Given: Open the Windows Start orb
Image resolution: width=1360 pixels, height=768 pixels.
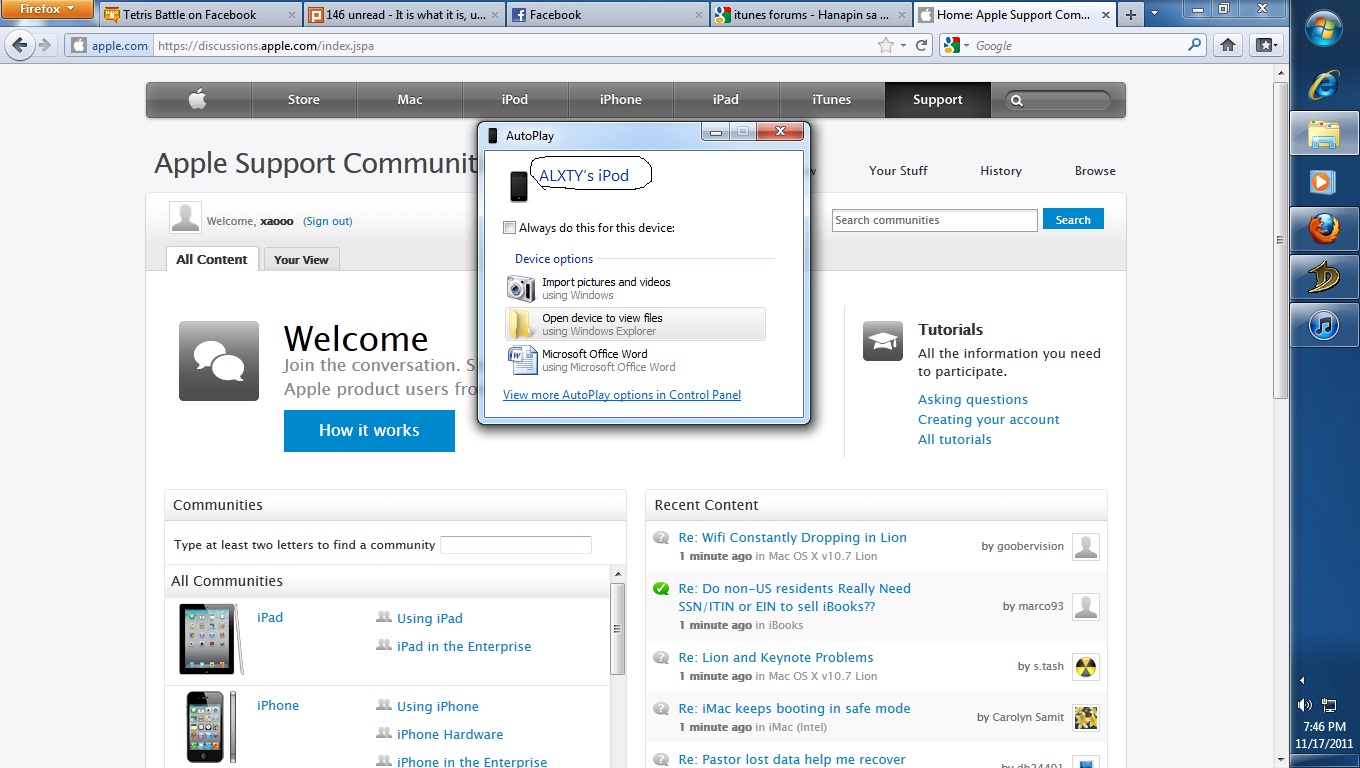Looking at the screenshot, I should click(1324, 28).
